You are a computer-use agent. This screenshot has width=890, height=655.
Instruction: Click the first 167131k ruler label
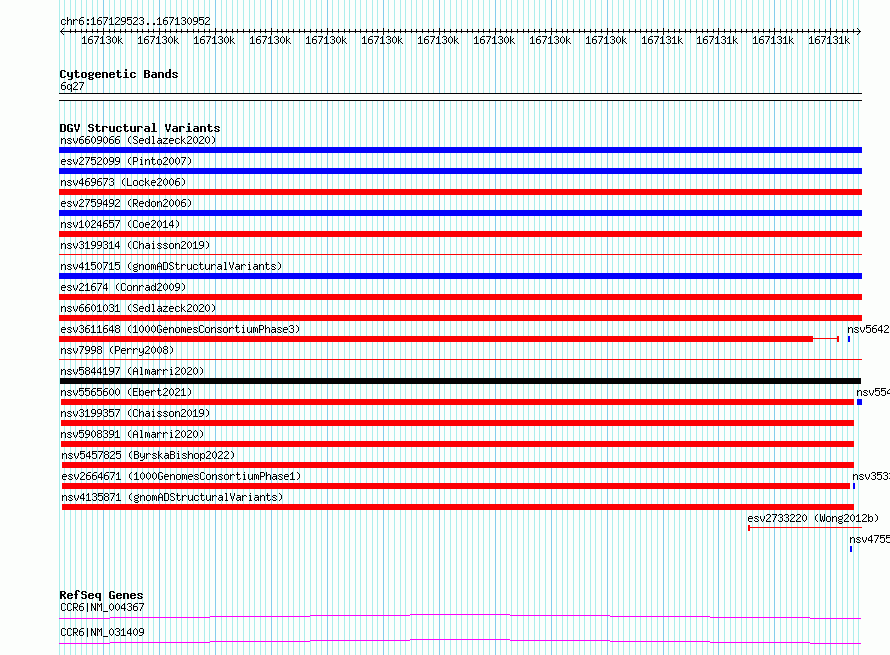(x=662, y=40)
